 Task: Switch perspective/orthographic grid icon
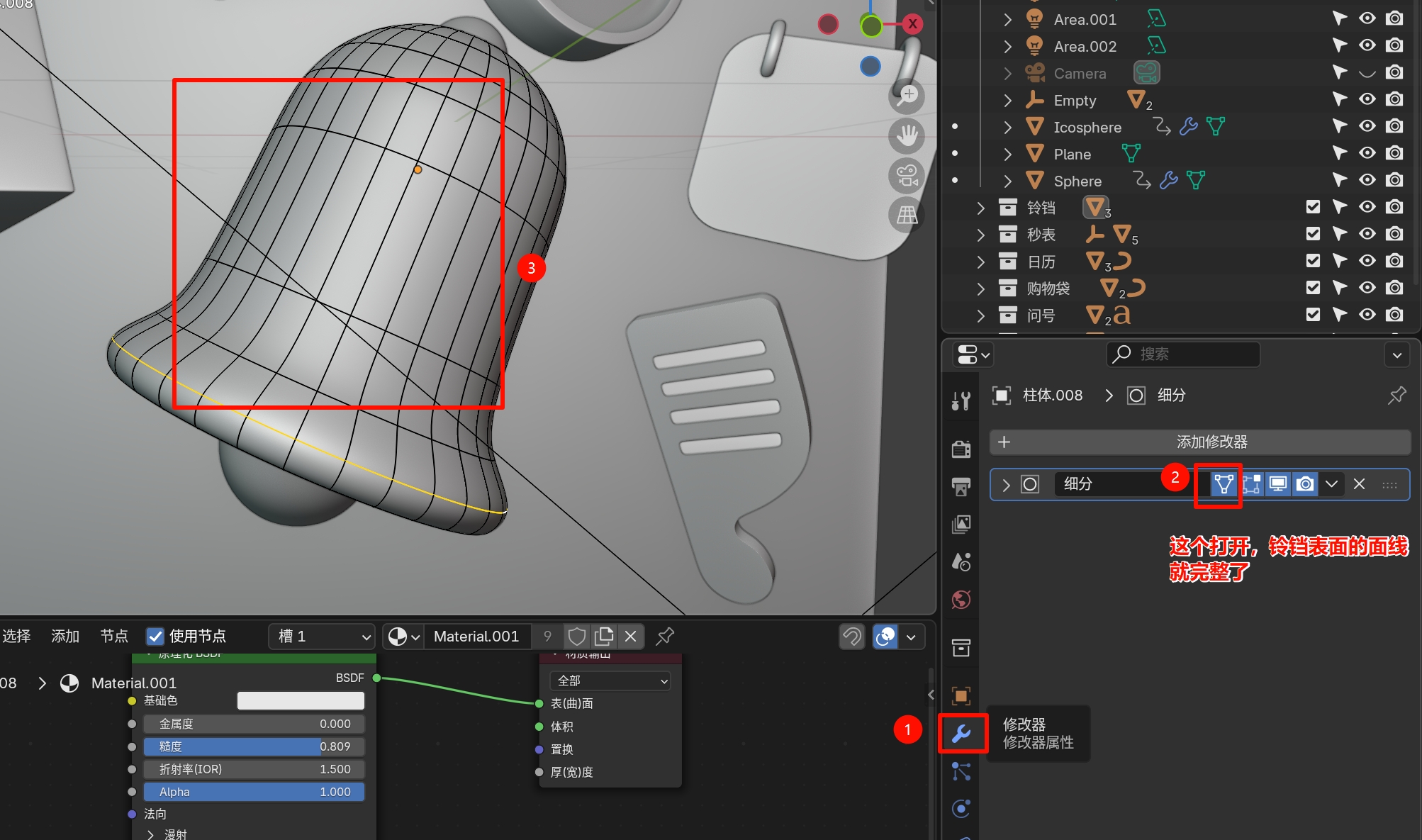tap(907, 214)
